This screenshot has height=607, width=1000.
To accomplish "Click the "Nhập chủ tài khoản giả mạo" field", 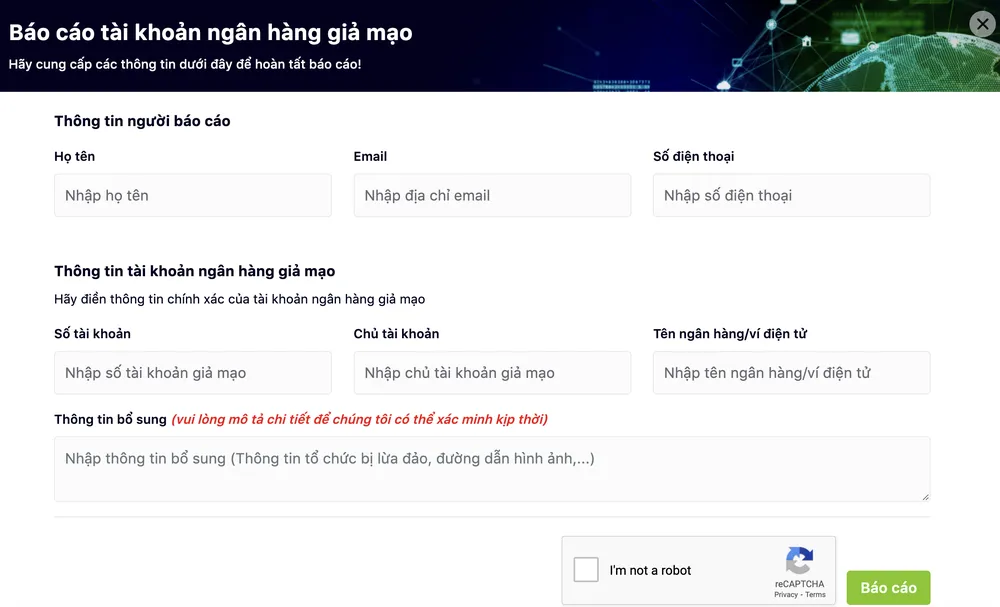I will [x=492, y=372].
